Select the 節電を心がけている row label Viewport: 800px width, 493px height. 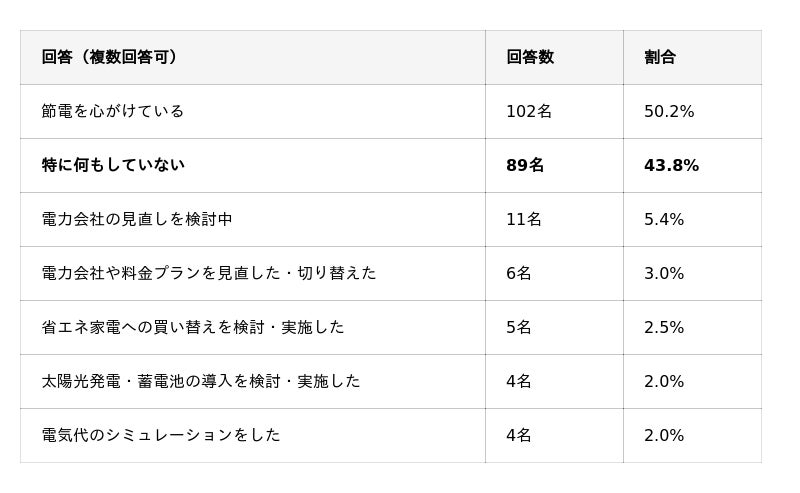pyautogui.click(x=113, y=111)
